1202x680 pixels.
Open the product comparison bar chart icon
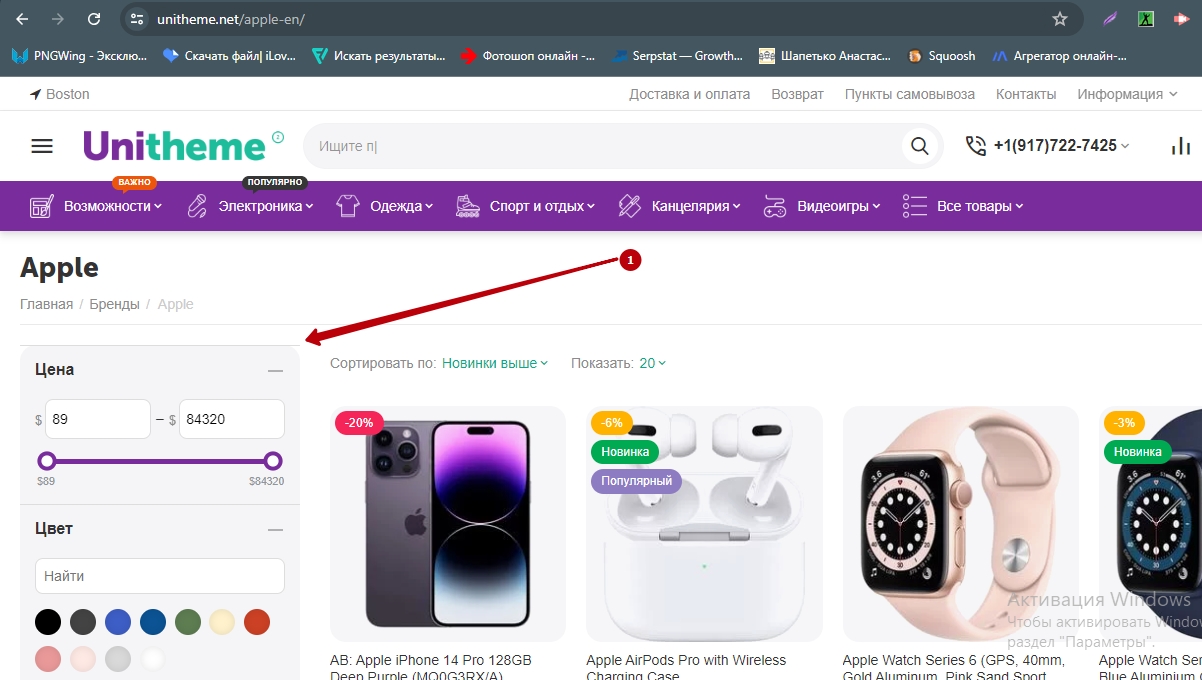pos(1180,146)
